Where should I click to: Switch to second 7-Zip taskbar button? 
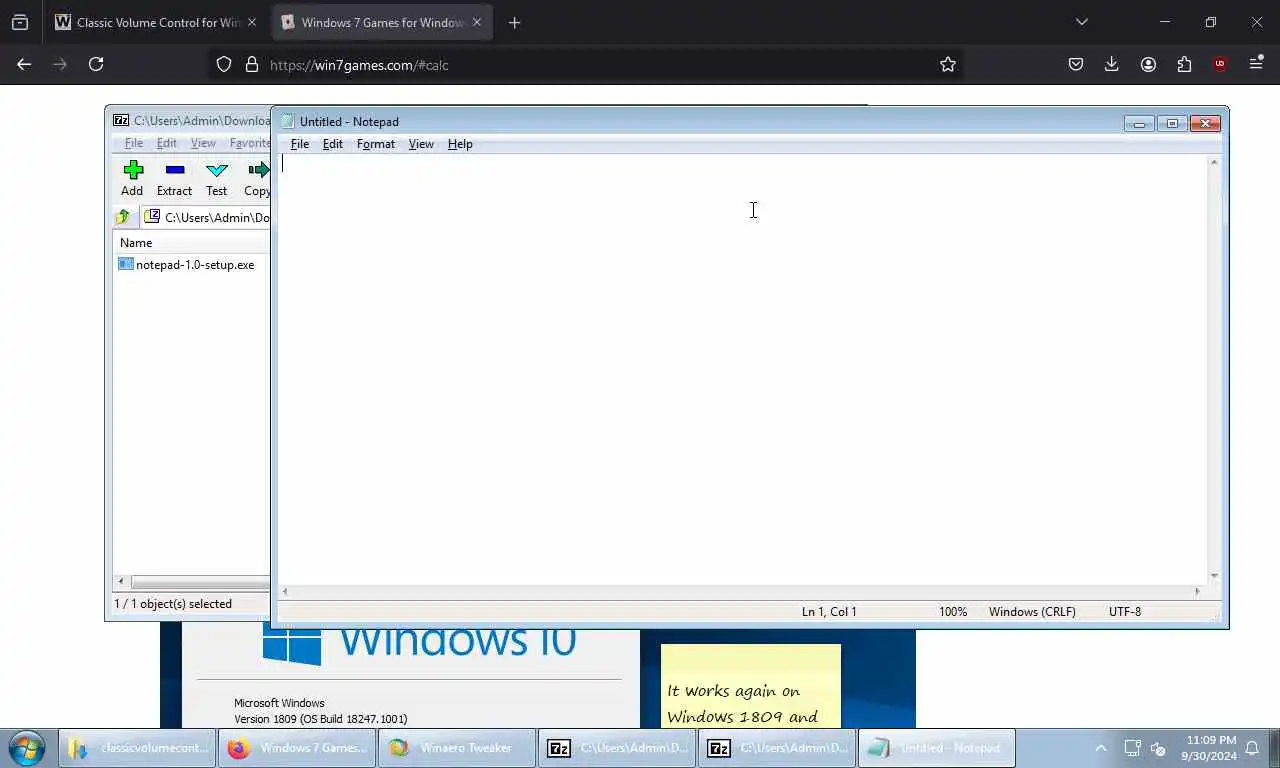click(777, 748)
